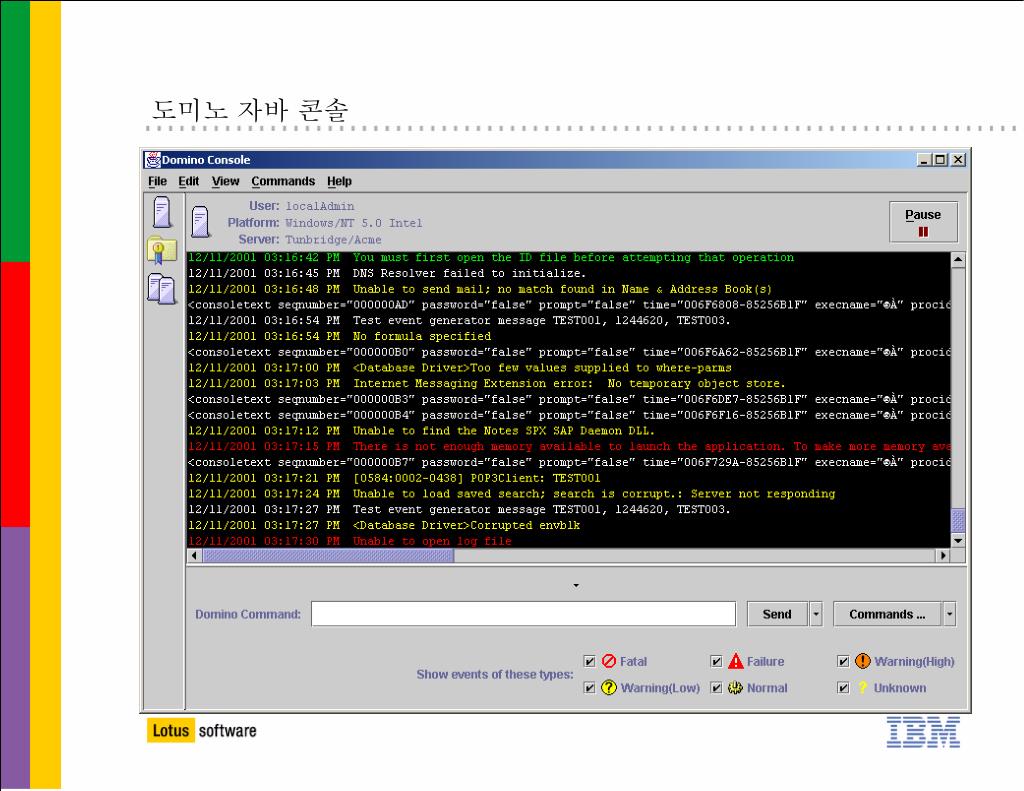Open the View menu

pos(225,182)
